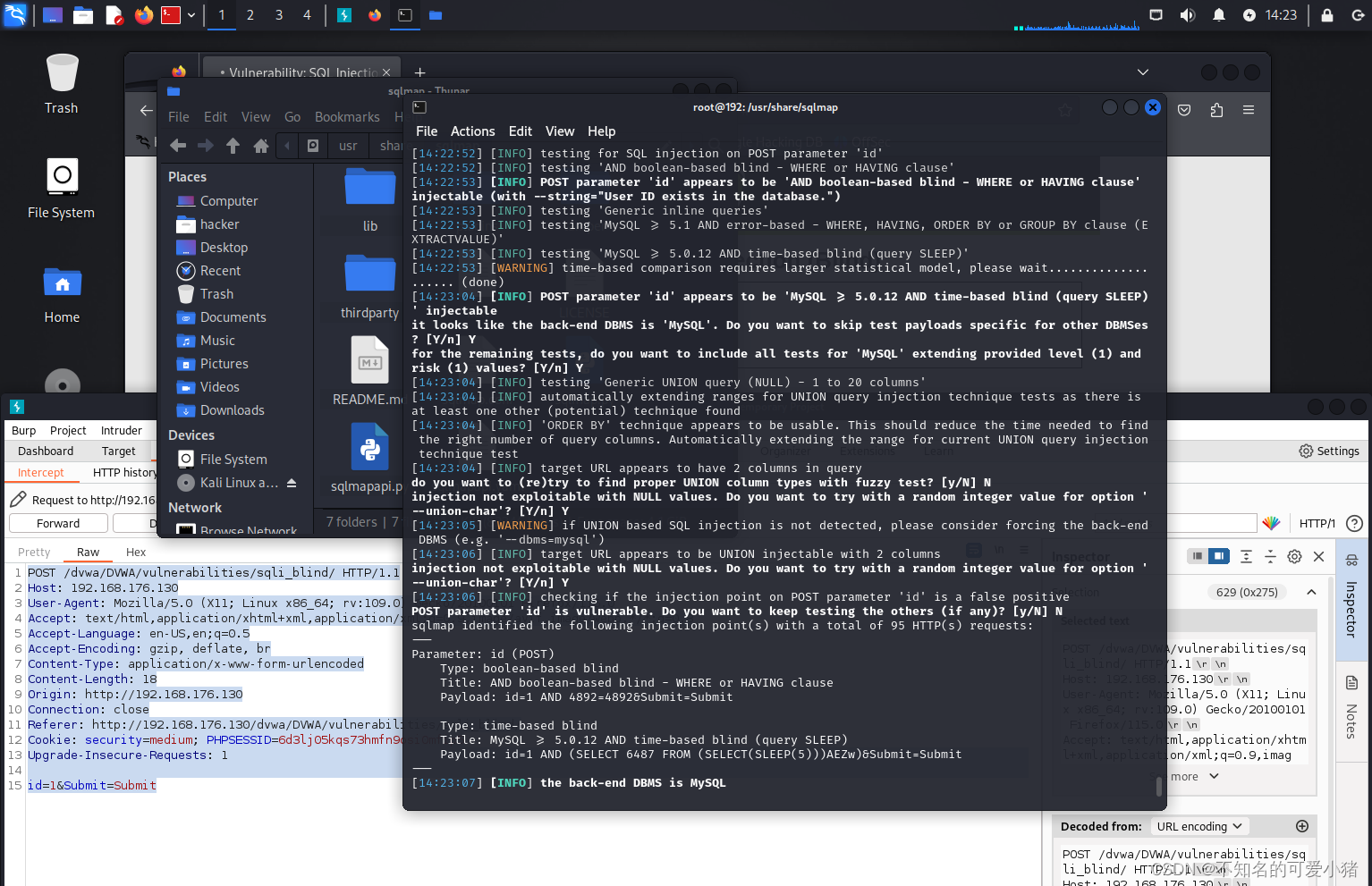Screen dimensions: 1372x886
Task: Open the network connection tray icon
Action: point(1156,15)
